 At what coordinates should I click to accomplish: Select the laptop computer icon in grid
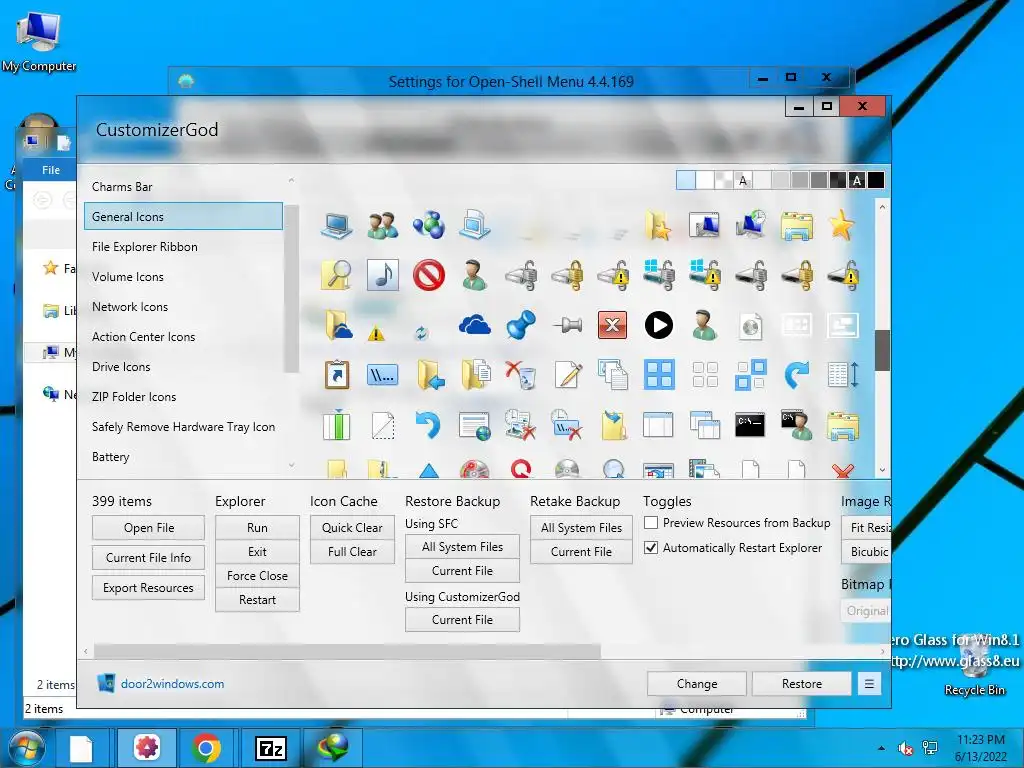[x=337, y=225]
